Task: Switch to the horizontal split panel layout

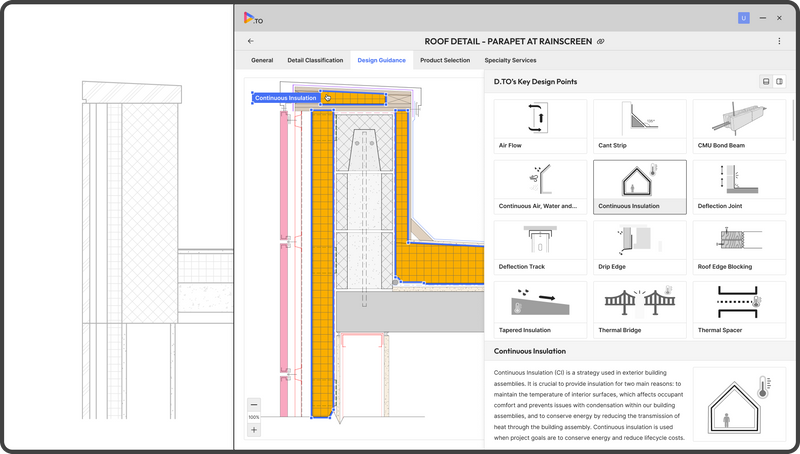Action: tap(766, 81)
